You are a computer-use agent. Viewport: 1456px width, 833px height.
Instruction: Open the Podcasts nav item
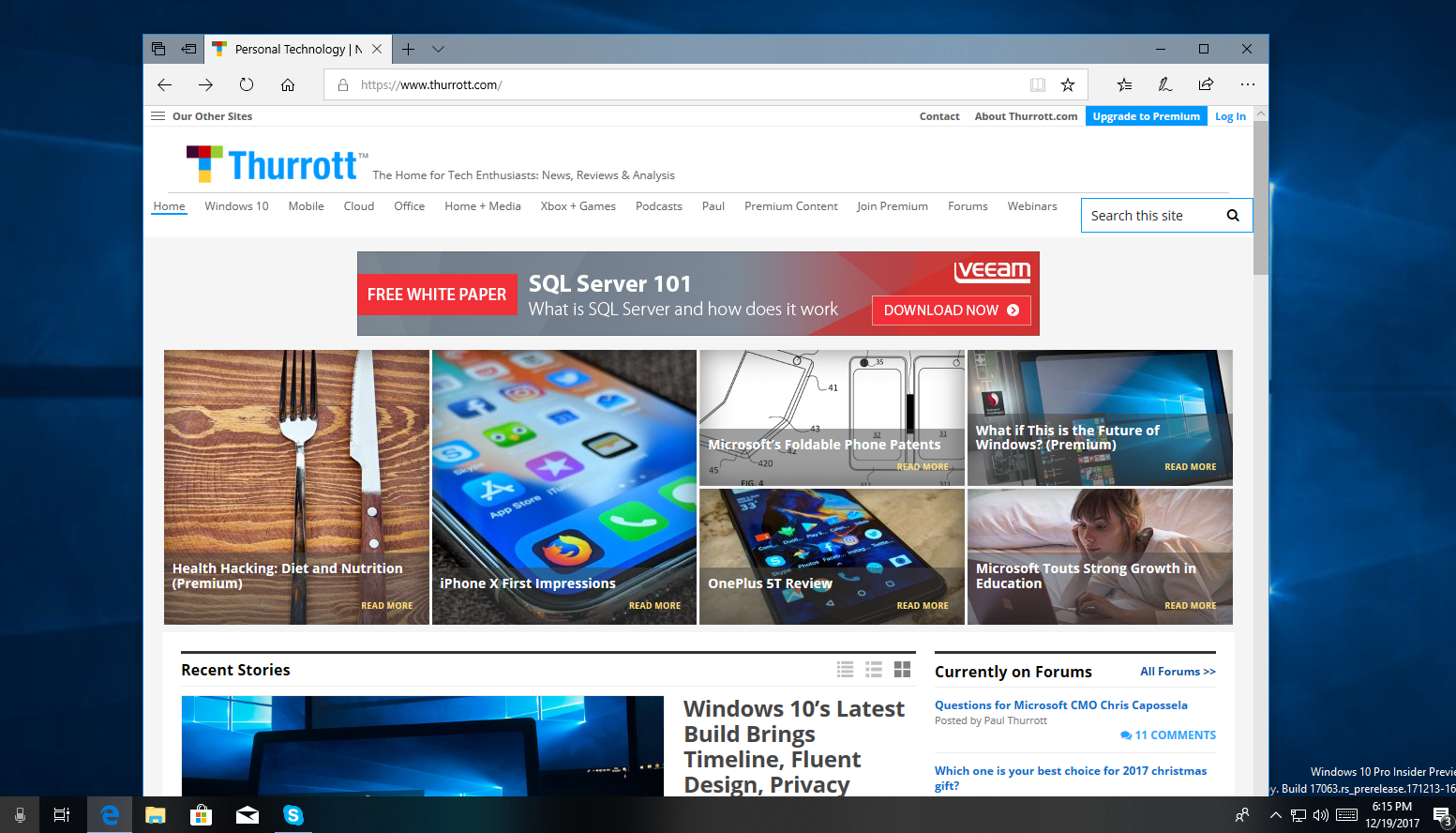[x=659, y=206]
